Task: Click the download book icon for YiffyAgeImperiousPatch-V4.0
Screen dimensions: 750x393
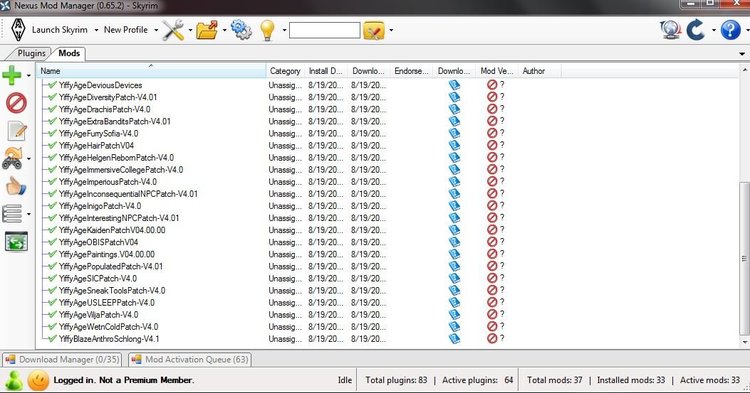Action: pyautogui.click(x=454, y=182)
